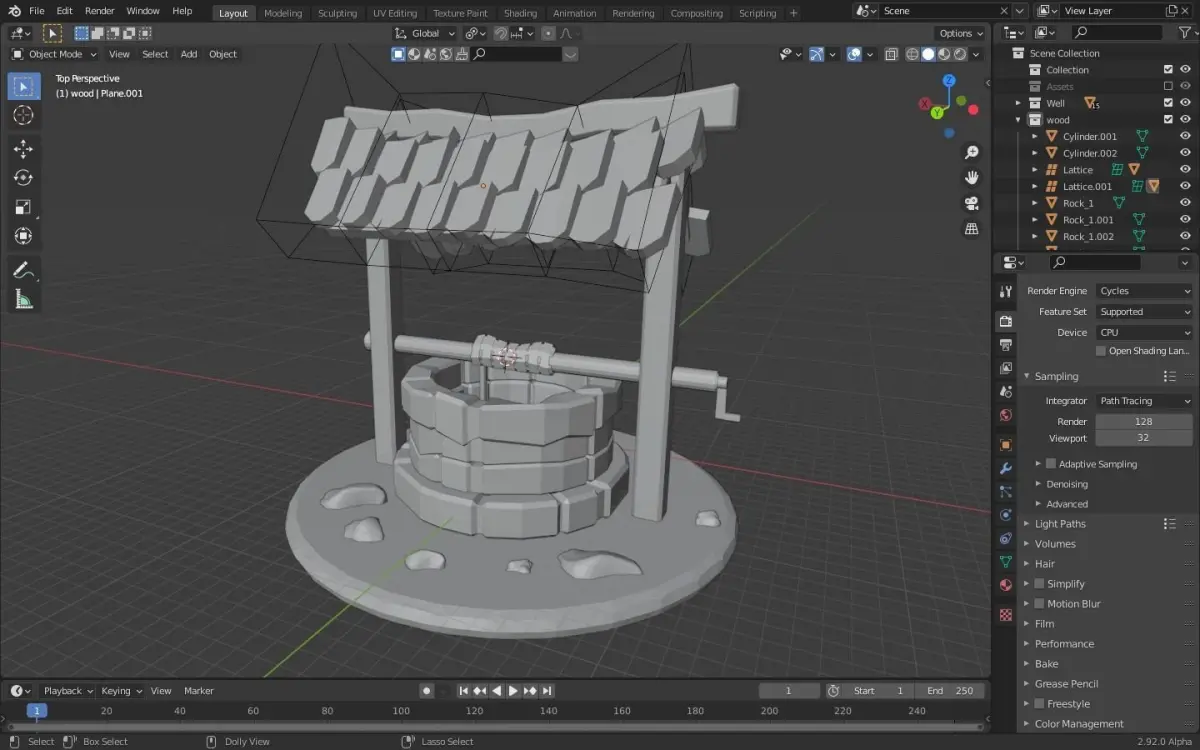Open the Object Mode dropdown

coord(55,54)
